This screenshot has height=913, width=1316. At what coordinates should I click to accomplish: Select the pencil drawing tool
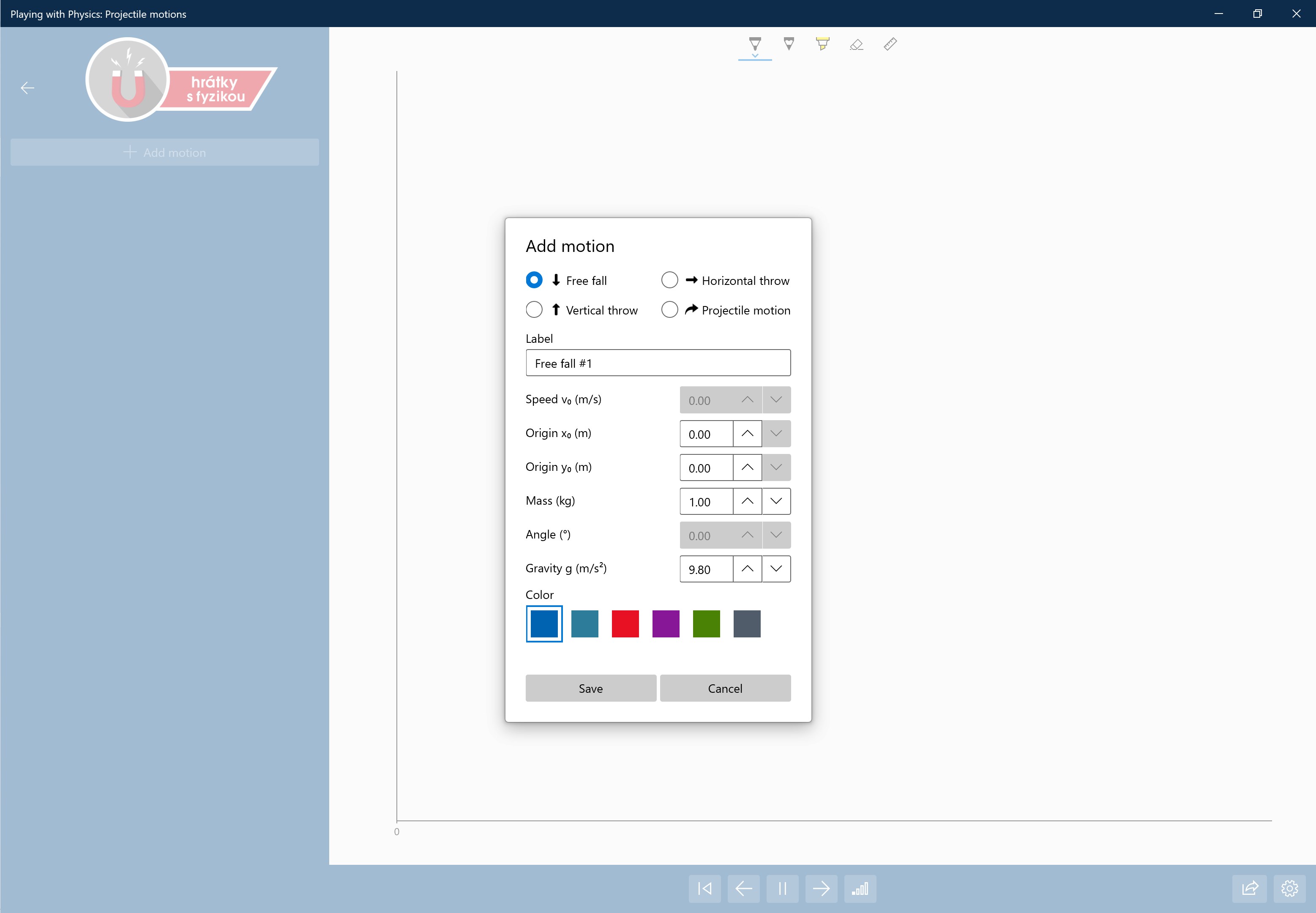pyautogui.click(x=789, y=45)
